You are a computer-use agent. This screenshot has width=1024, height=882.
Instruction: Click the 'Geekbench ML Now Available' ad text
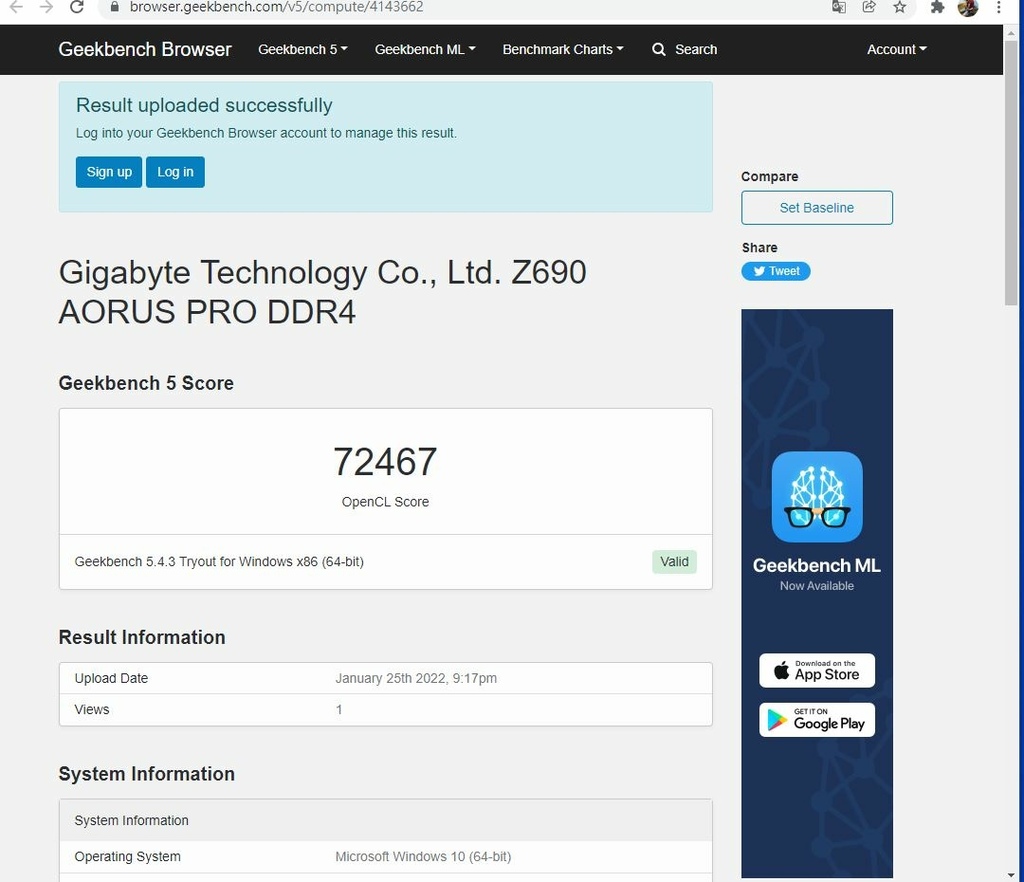[x=817, y=574]
